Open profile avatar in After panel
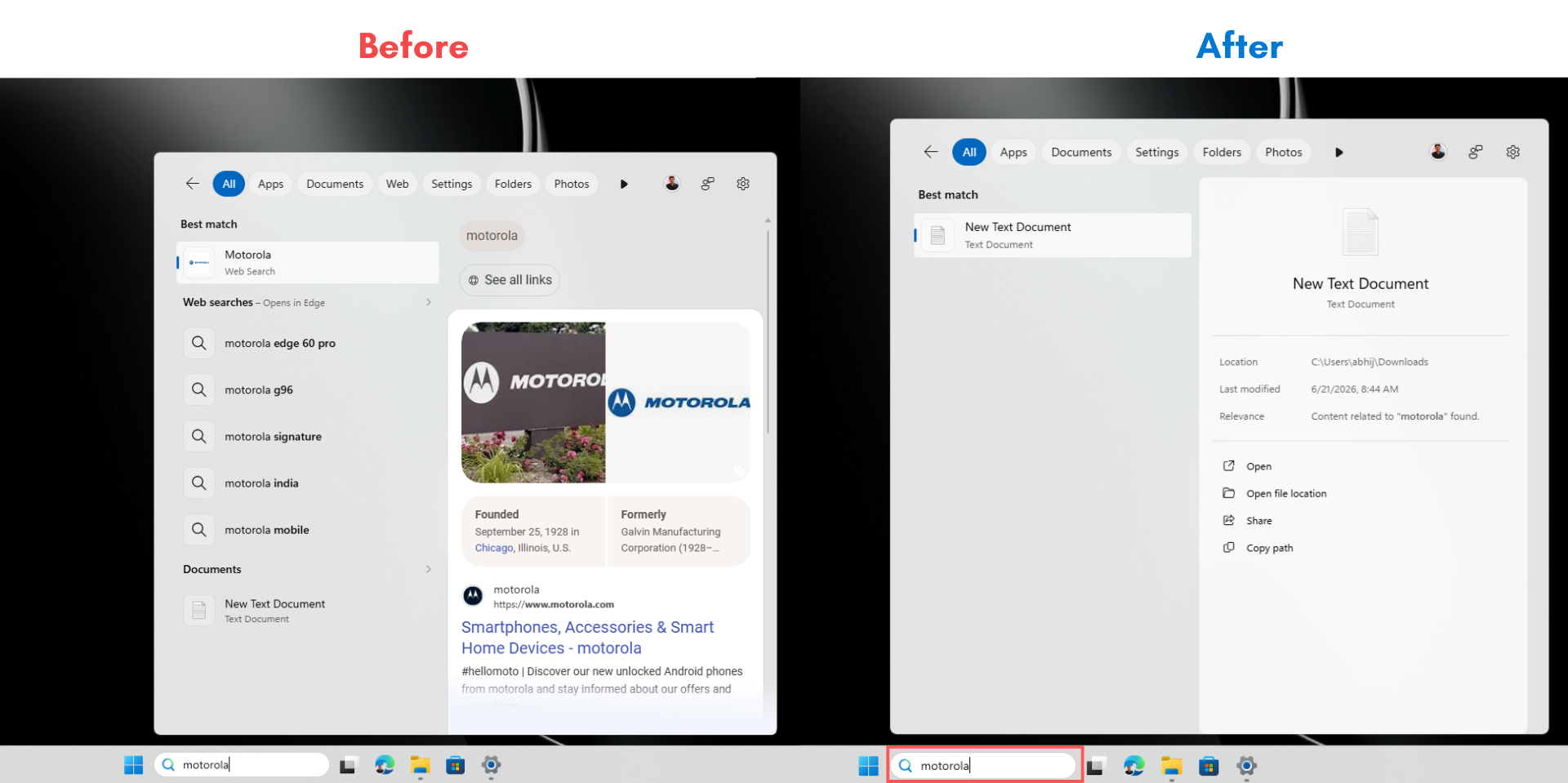Image resolution: width=1568 pixels, height=783 pixels. click(x=1438, y=152)
